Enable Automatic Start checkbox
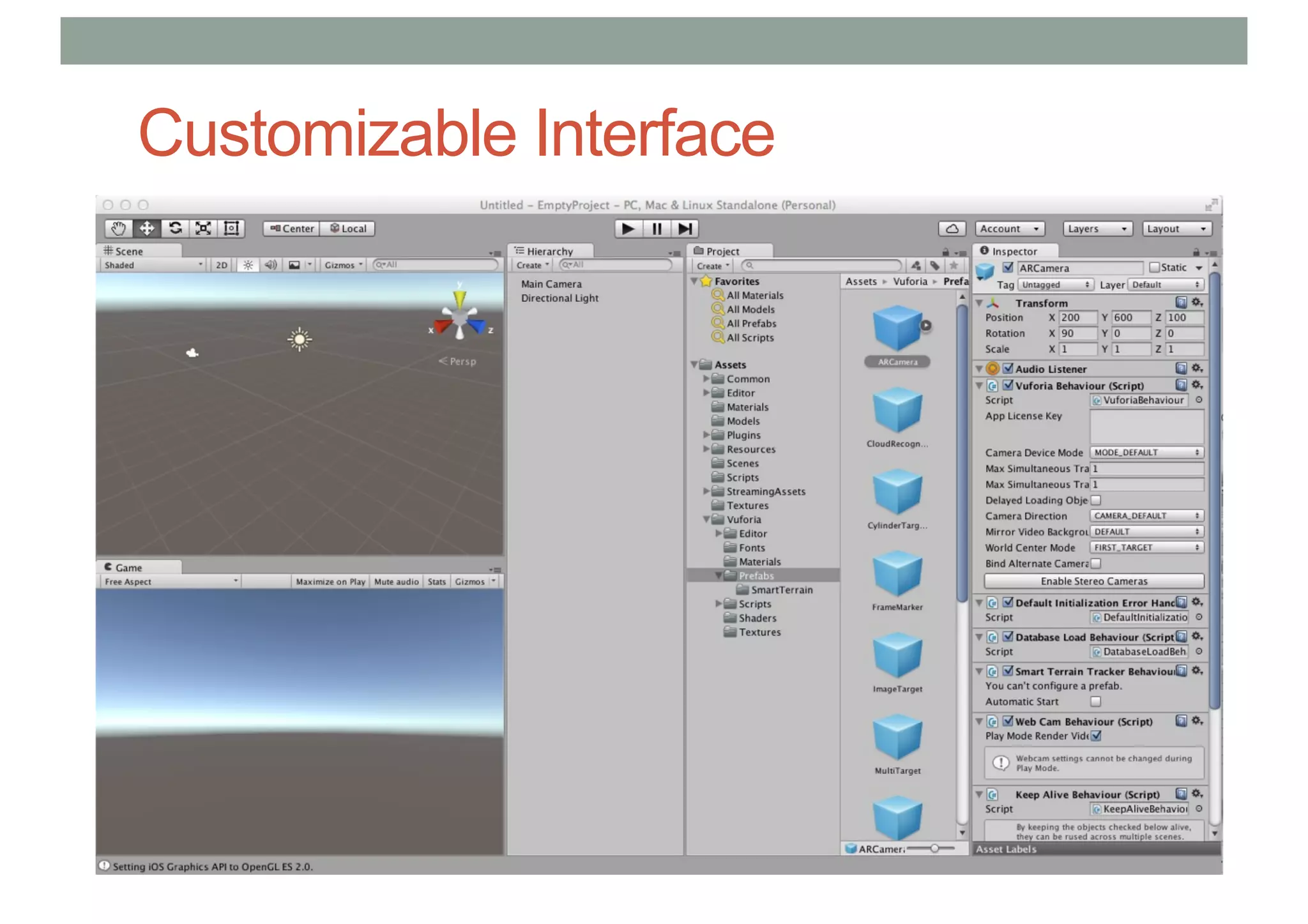Viewport: 1308px width, 924px height. point(1096,701)
